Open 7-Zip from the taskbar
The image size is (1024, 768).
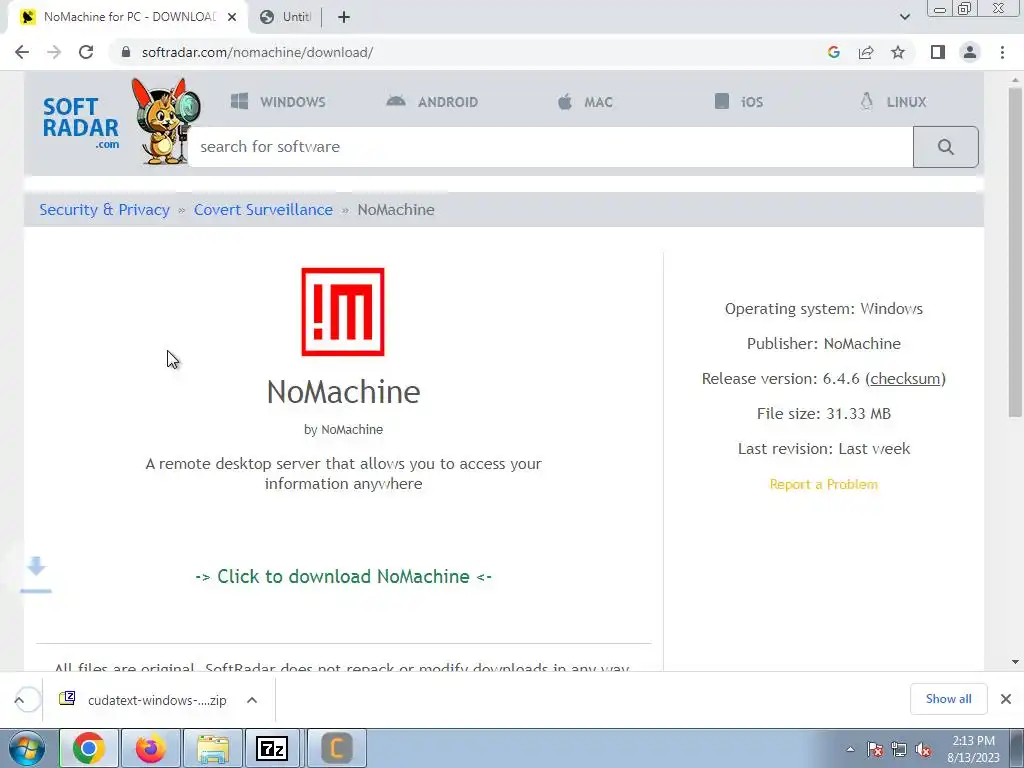click(x=272, y=748)
